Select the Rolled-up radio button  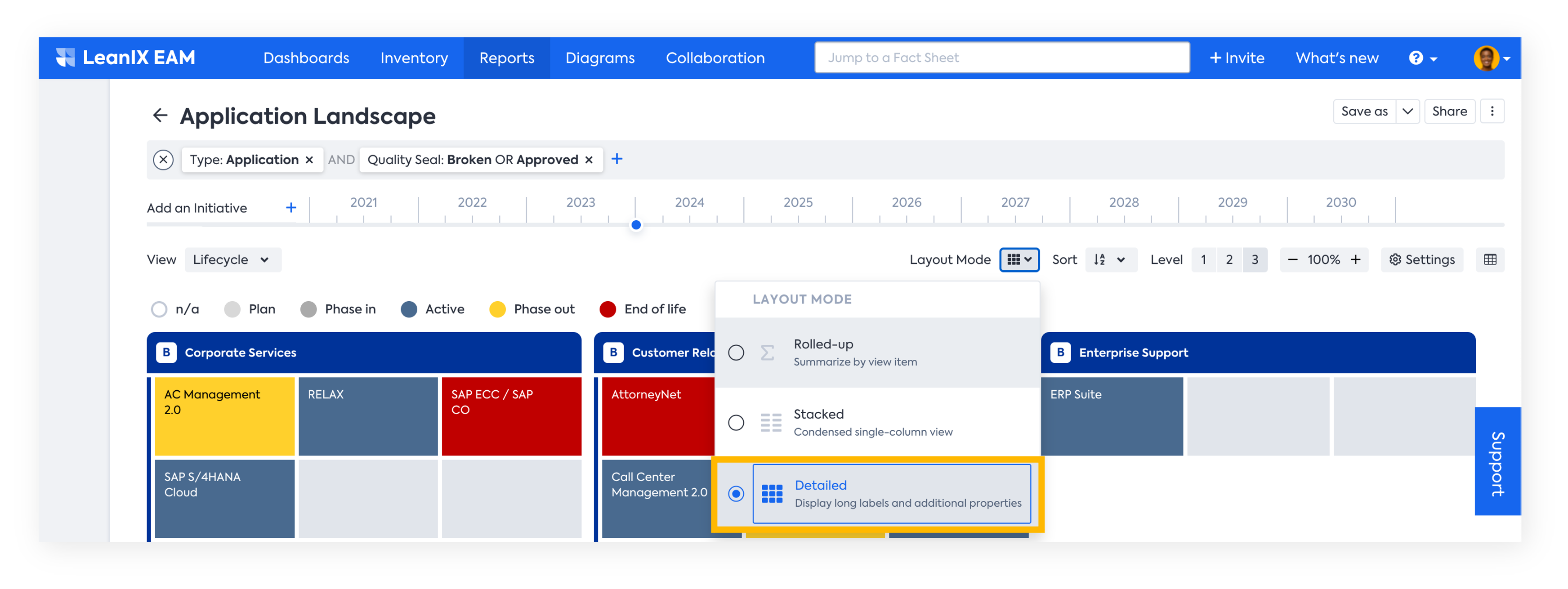pyautogui.click(x=736, y=353)
